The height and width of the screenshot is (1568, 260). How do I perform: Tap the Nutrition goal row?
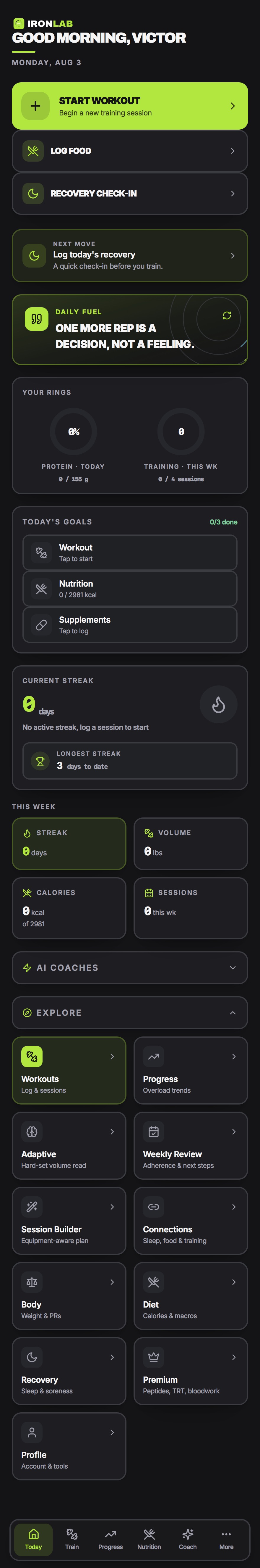(130, 589)
